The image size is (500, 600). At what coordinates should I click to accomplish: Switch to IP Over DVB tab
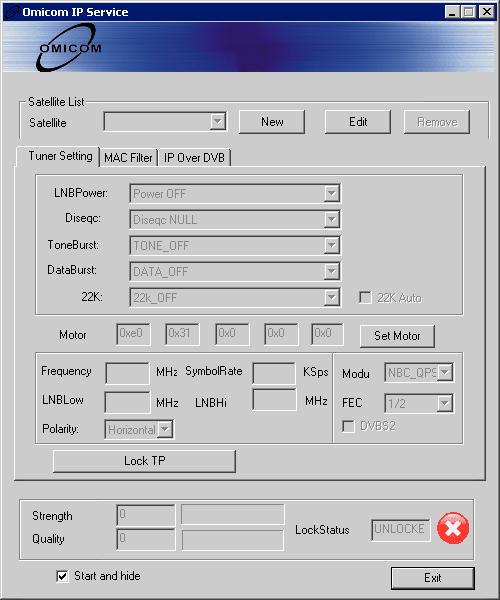tap(194, 158)
